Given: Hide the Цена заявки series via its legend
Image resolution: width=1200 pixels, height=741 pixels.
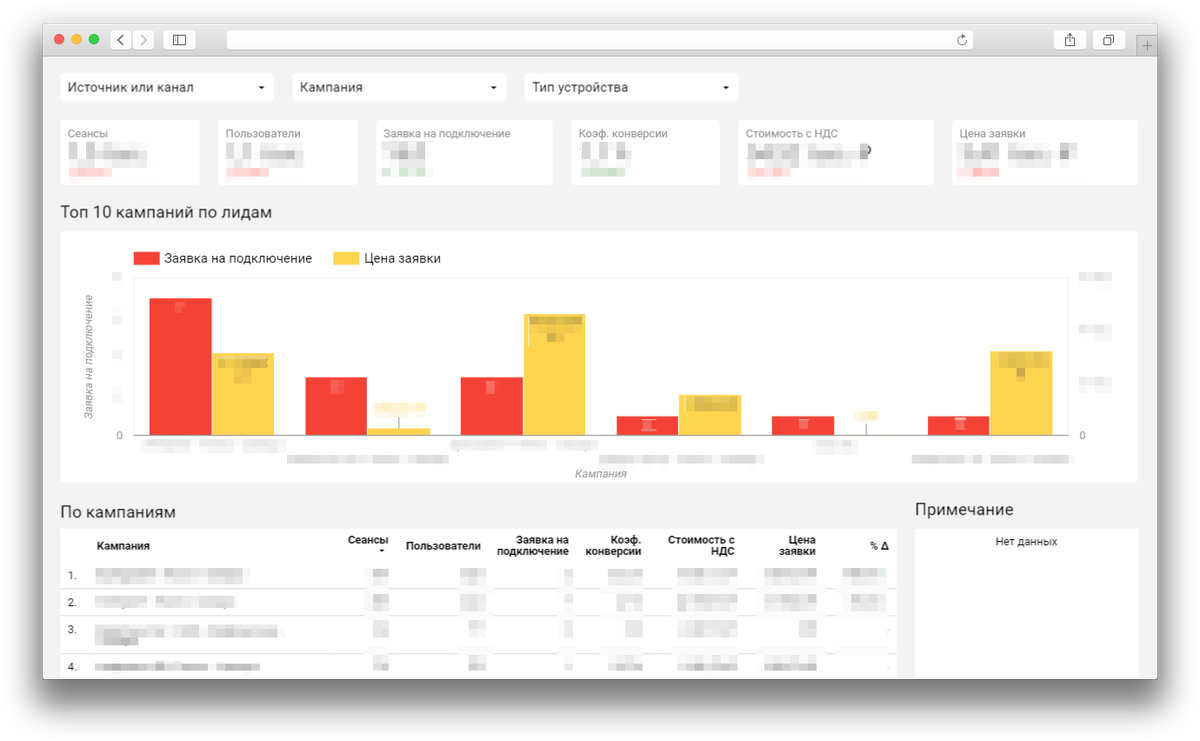Looking at the screenshot, I should pyautogui.click(x=404, y=257).
